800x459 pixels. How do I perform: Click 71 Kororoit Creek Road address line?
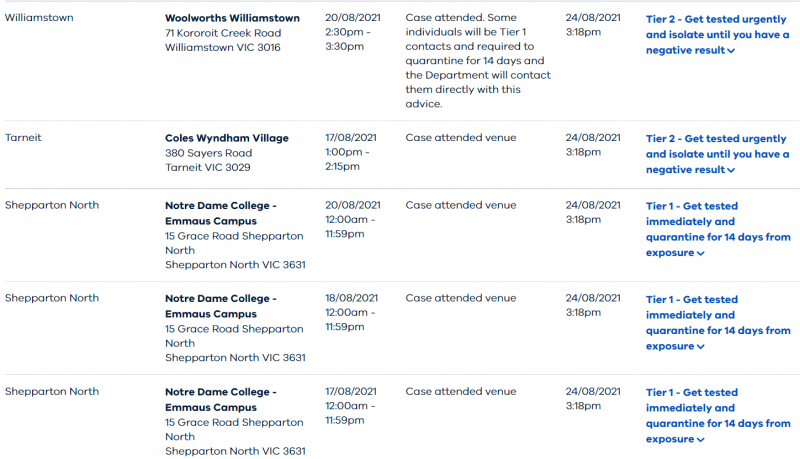[x=223, y=33]
